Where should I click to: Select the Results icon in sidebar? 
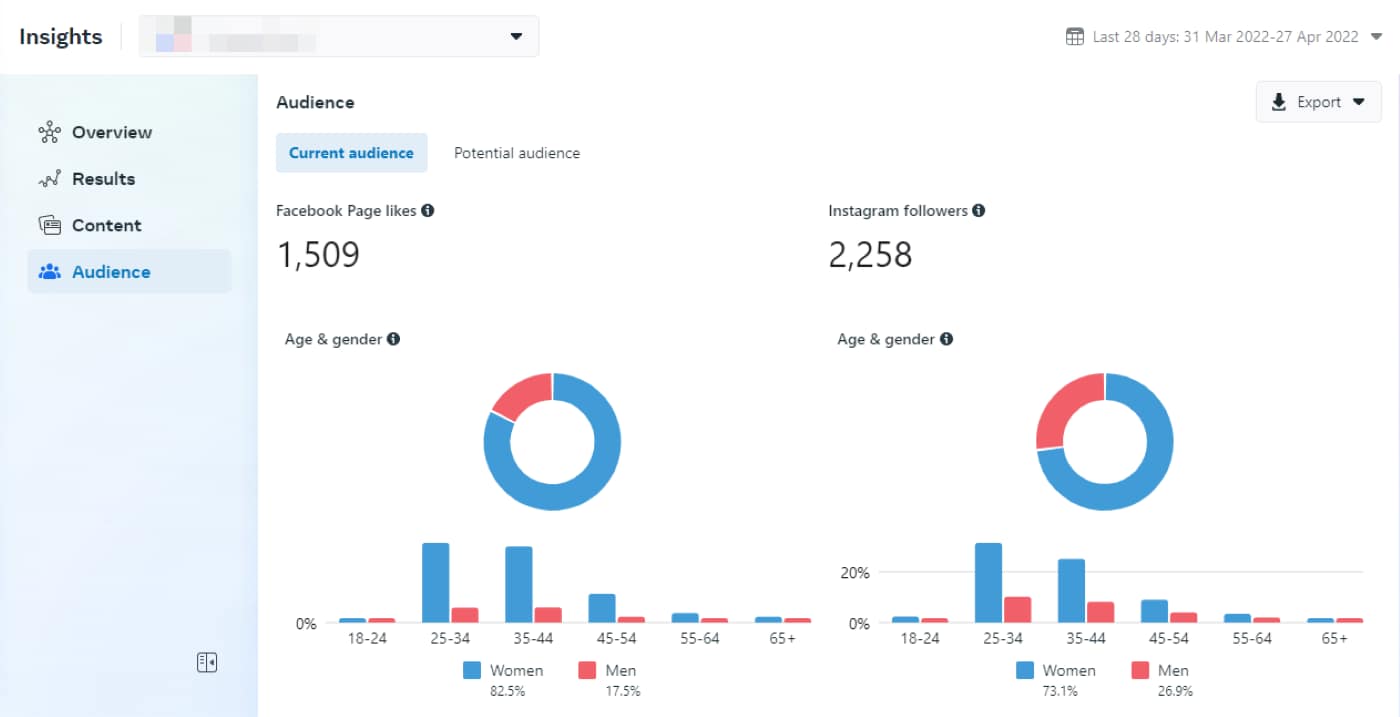48,178
